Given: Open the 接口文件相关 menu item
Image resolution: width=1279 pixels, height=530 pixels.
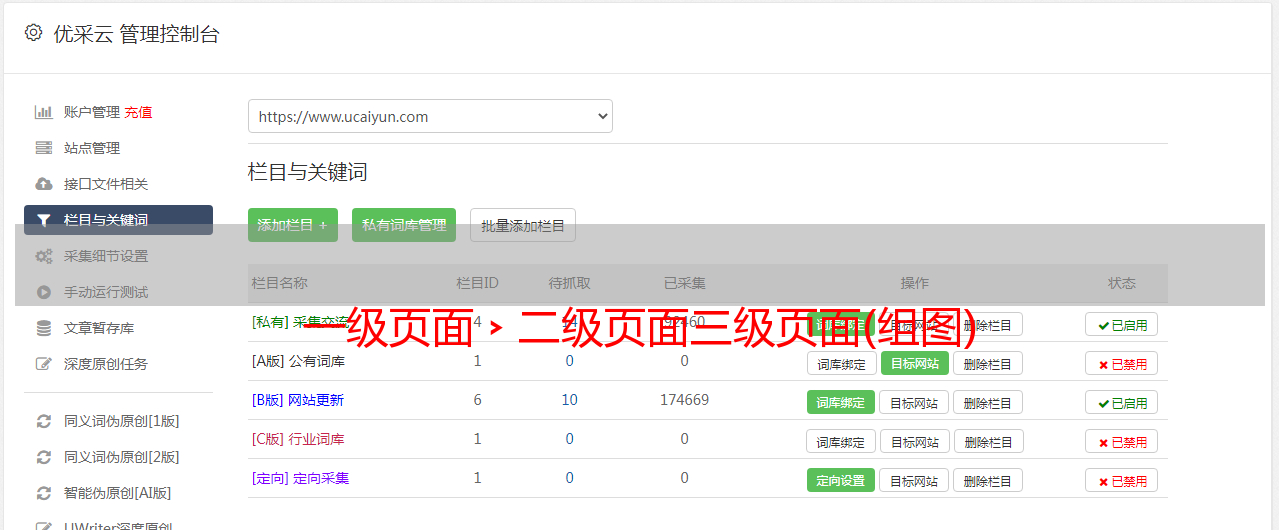Looking at the screenshot, I should [106, 184].
